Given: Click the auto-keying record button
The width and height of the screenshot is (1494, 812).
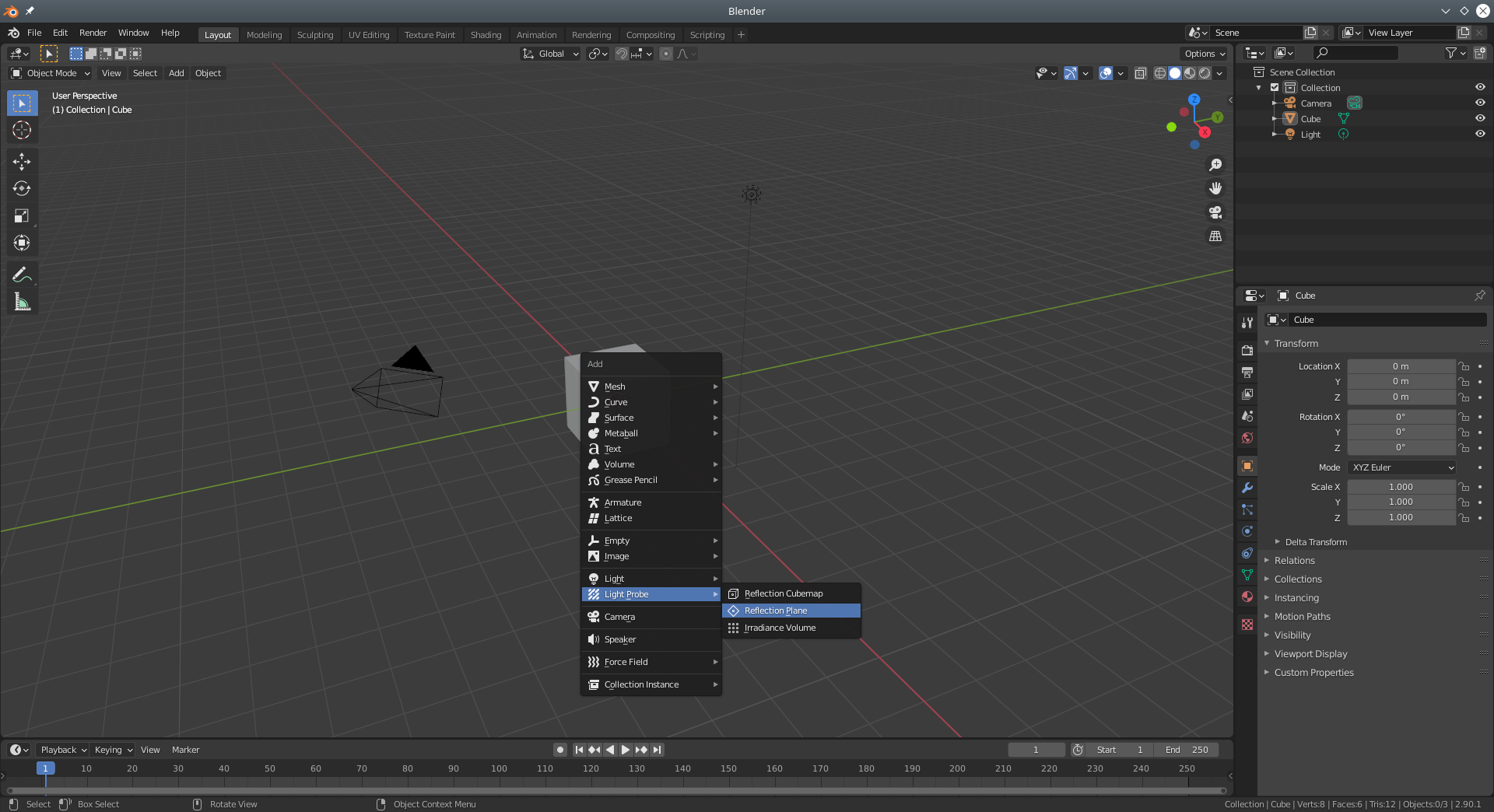Looking at the screenshot, I should tap(559, 750).
